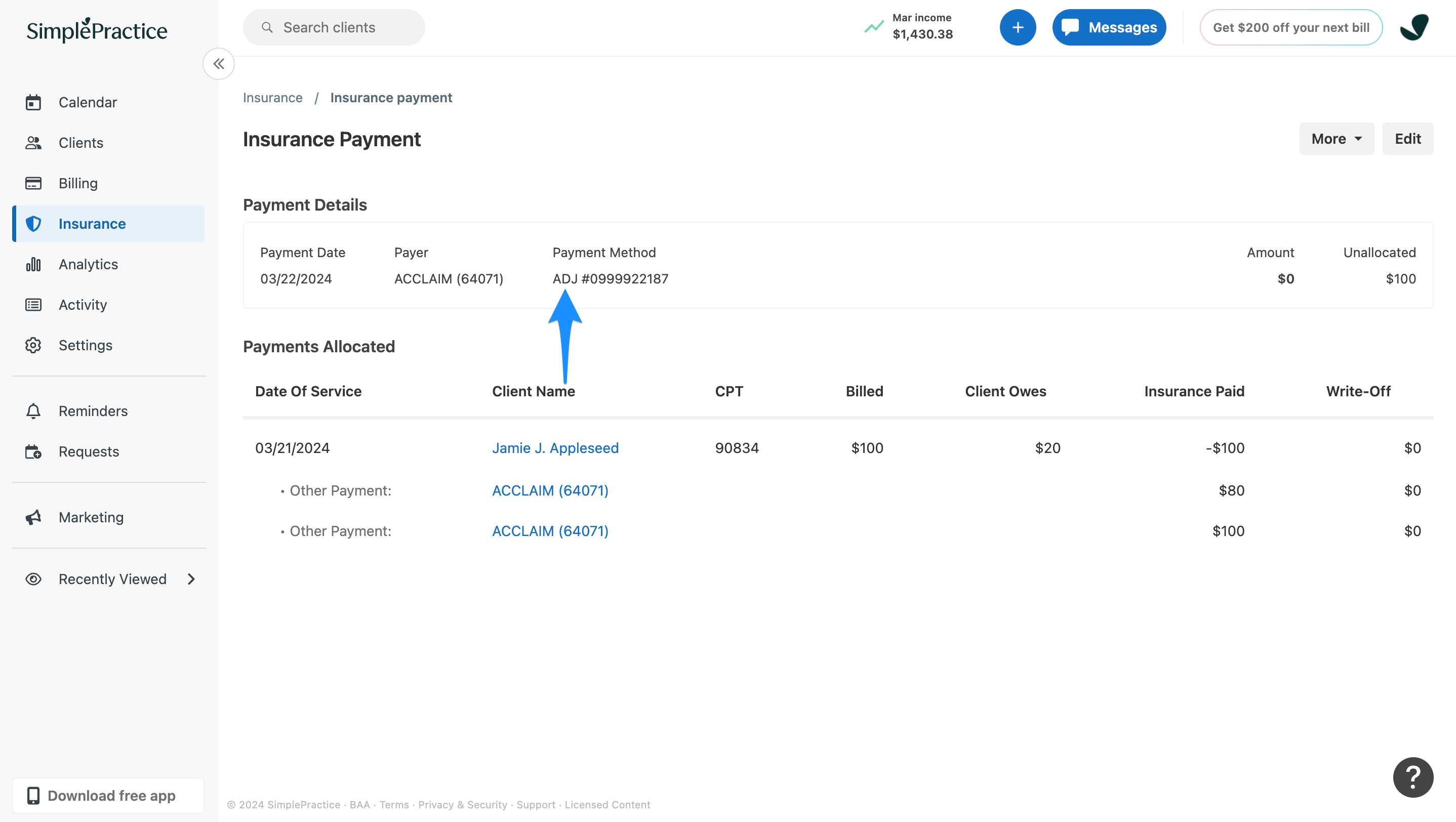Viewport: 1456px width, 822px height.
Task: Open the help question mark button
Action: coord(1413,777)
